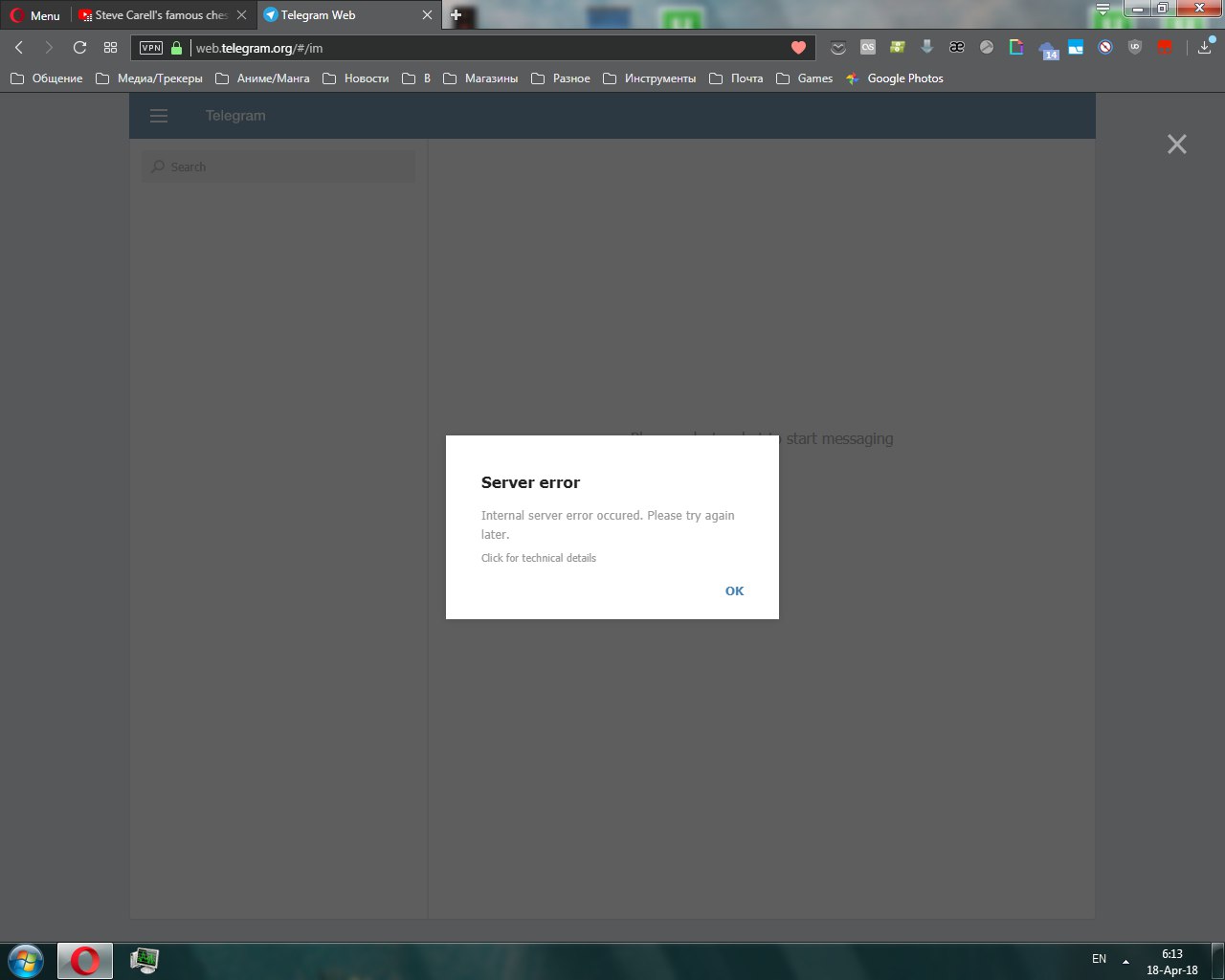Open the blue down-arrow downloader extension
The height and width of the screenshot is (980, 1225).
926,47
